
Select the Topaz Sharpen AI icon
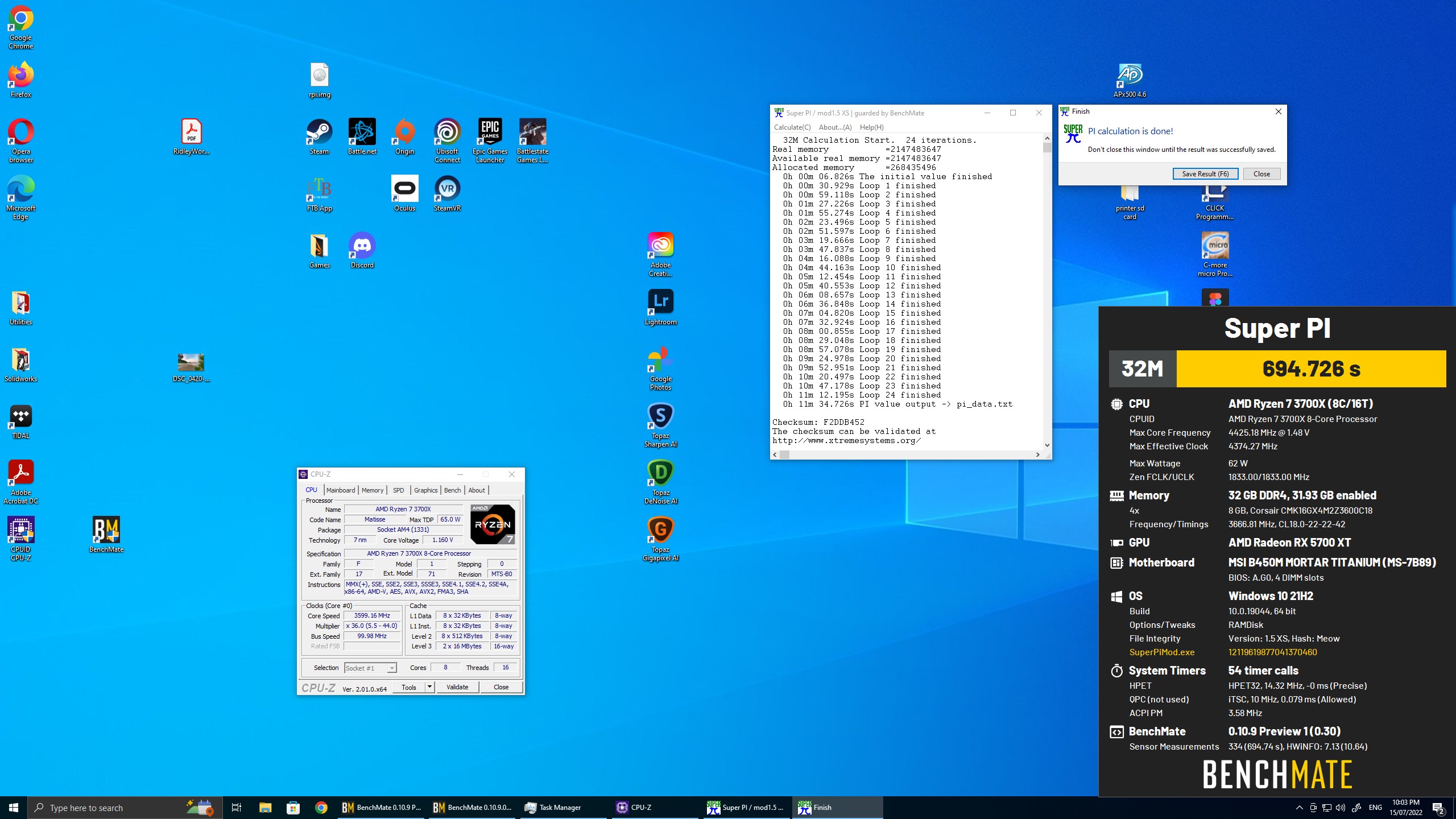[660, 425]
